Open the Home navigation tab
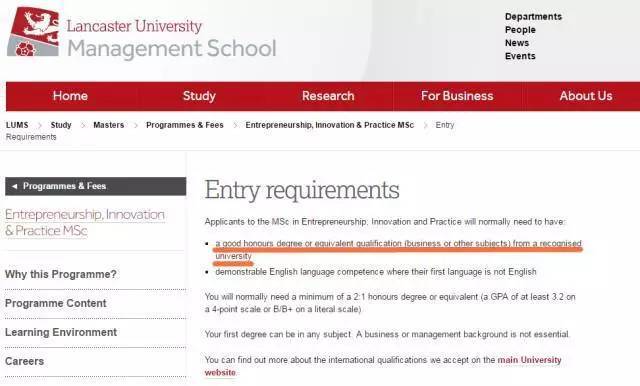Viewport: 640px width, 386px height. 70,96
